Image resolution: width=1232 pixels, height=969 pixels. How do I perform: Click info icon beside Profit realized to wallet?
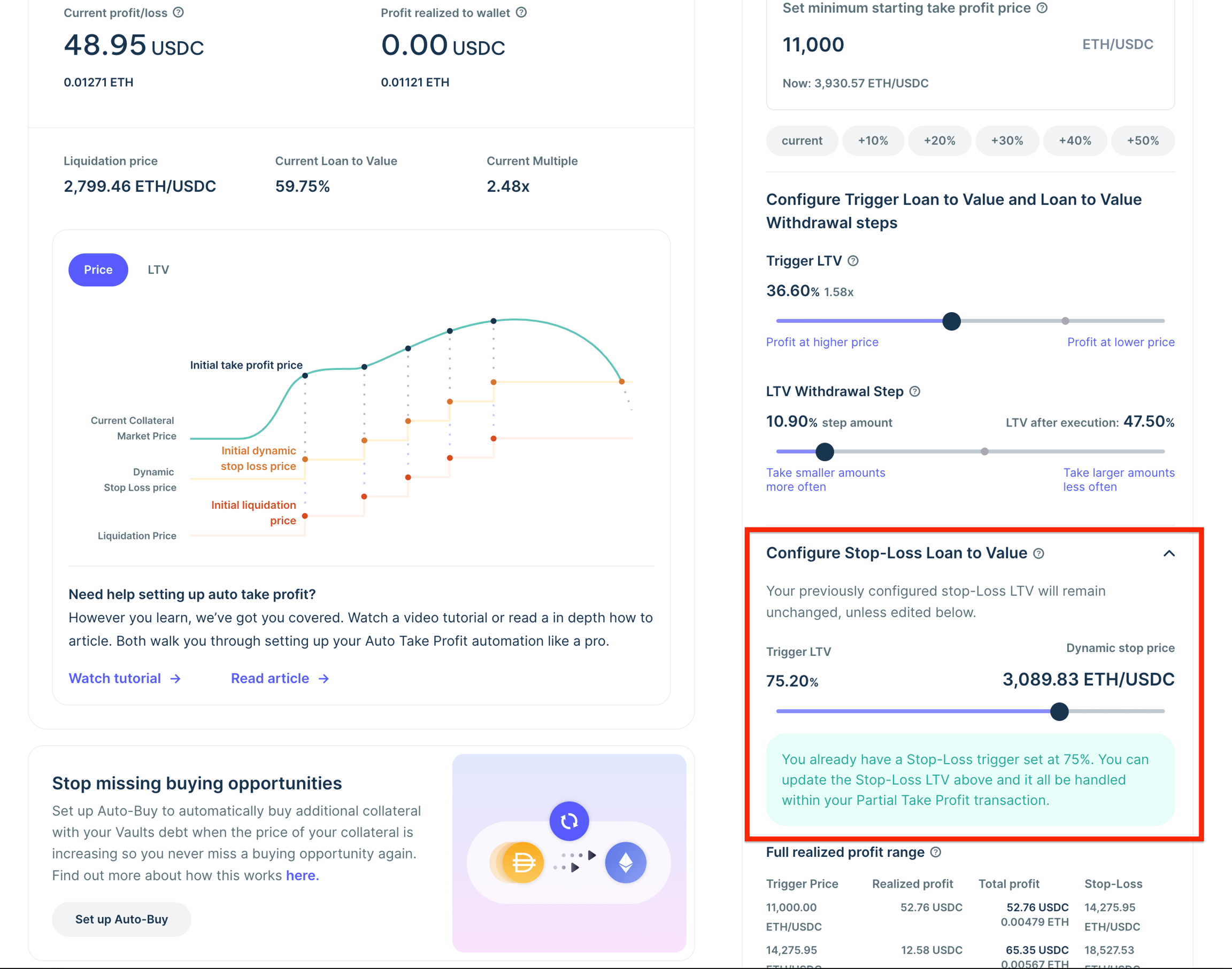521,12
